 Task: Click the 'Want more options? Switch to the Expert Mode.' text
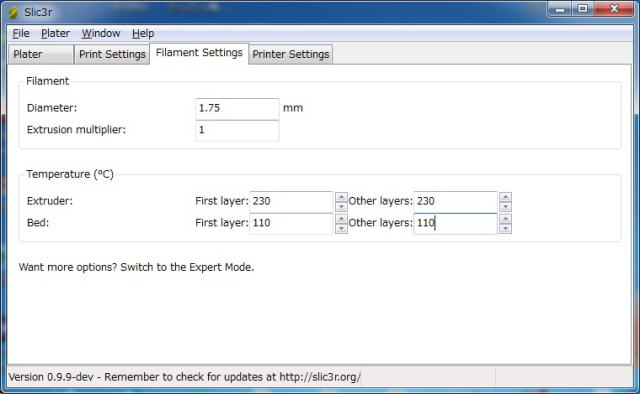[x=136, y=267]
